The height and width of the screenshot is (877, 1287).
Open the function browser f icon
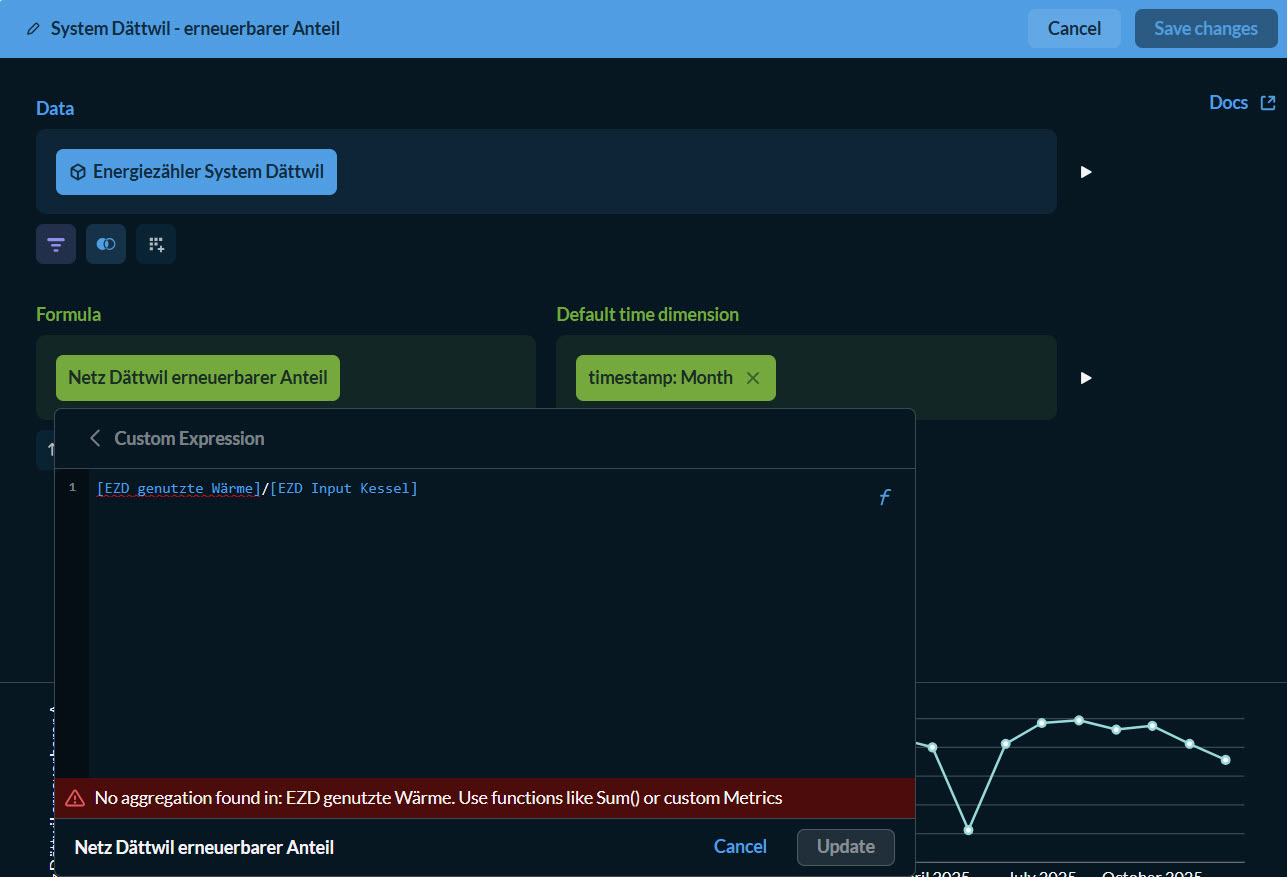(884, 498)
